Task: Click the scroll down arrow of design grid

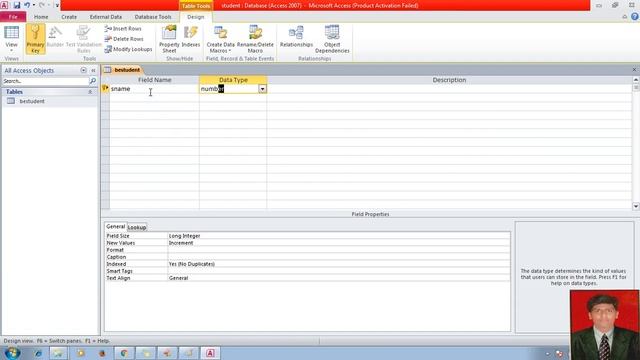Action: 636,207
